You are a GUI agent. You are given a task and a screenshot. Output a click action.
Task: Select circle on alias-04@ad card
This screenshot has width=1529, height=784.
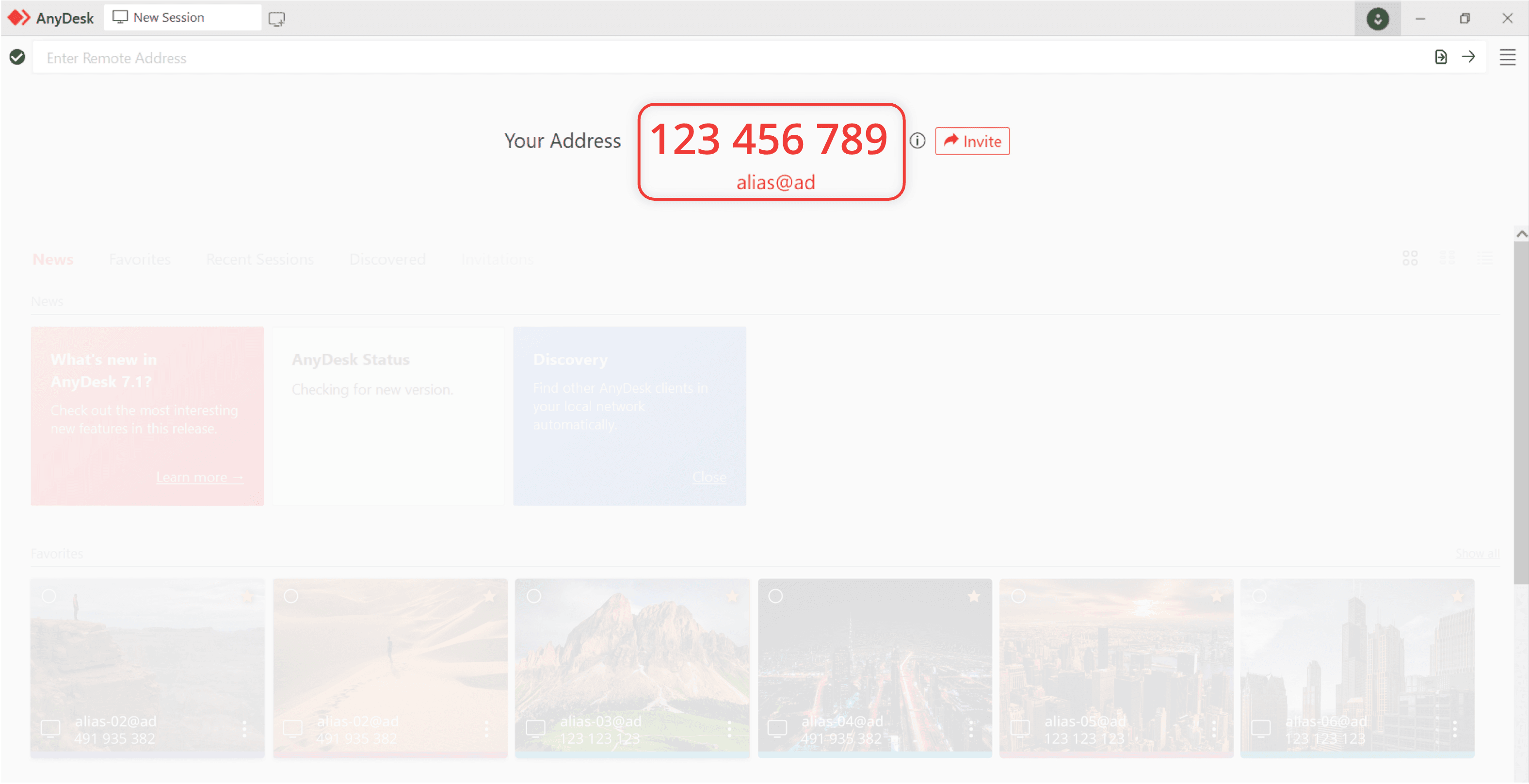click(x=775, y=596)
